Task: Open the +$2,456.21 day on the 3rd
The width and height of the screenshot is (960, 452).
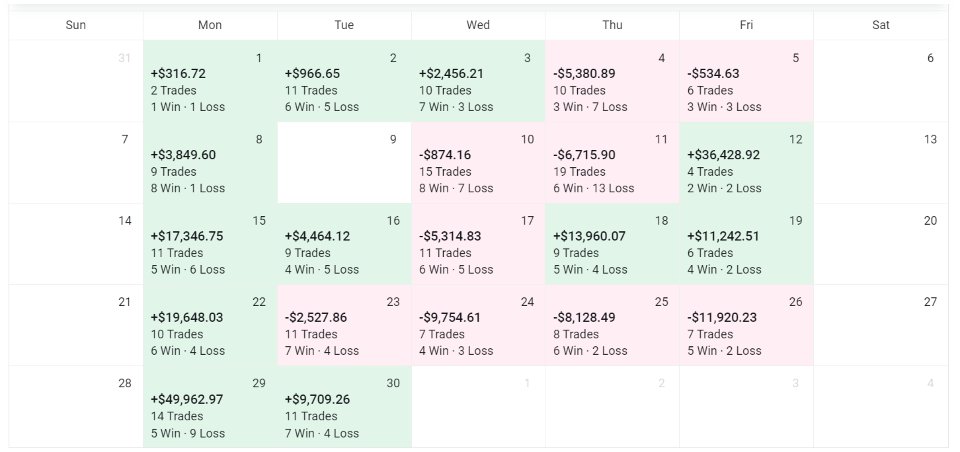Action: click(x=478, y=81)
